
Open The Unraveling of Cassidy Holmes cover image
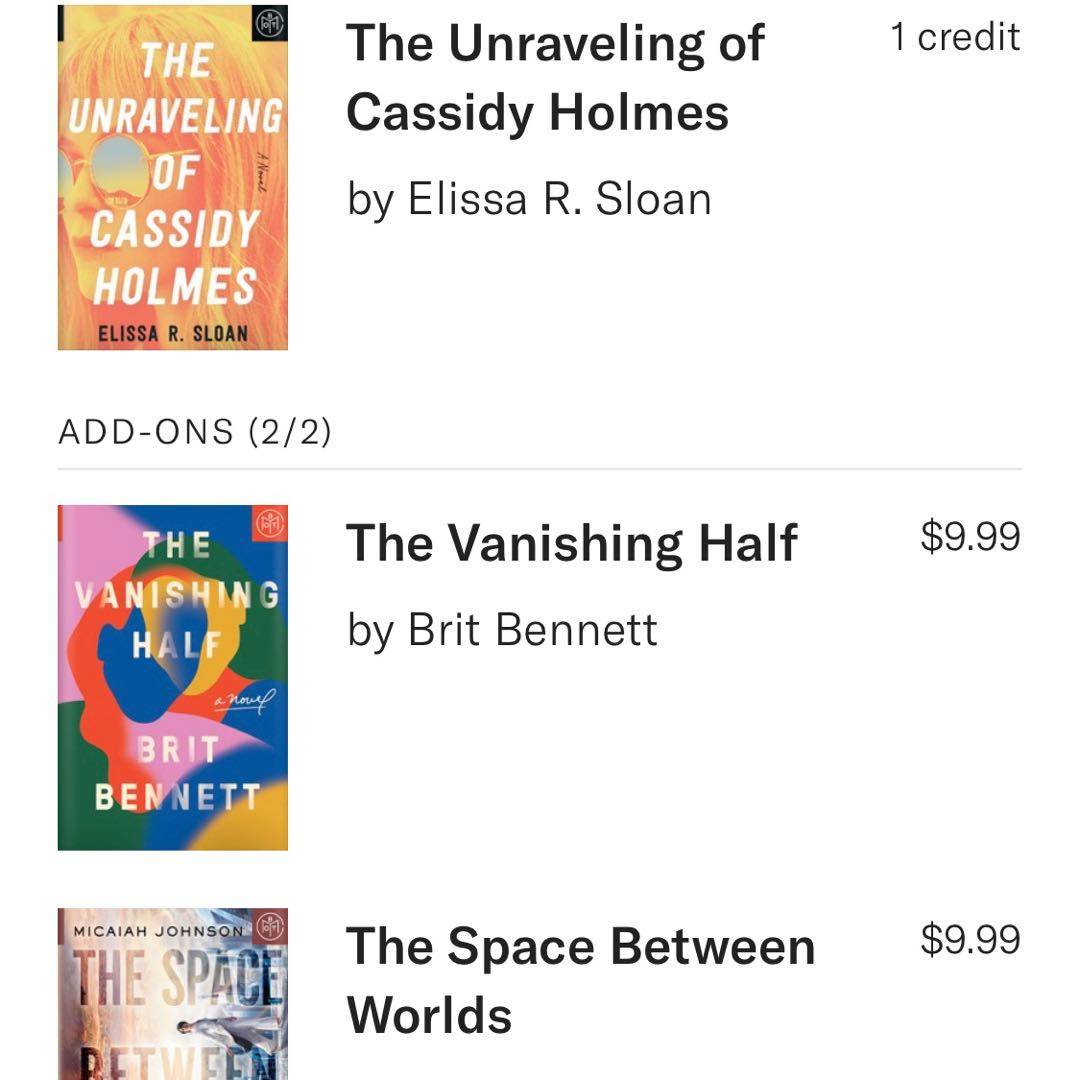click(x=173, y=178)
